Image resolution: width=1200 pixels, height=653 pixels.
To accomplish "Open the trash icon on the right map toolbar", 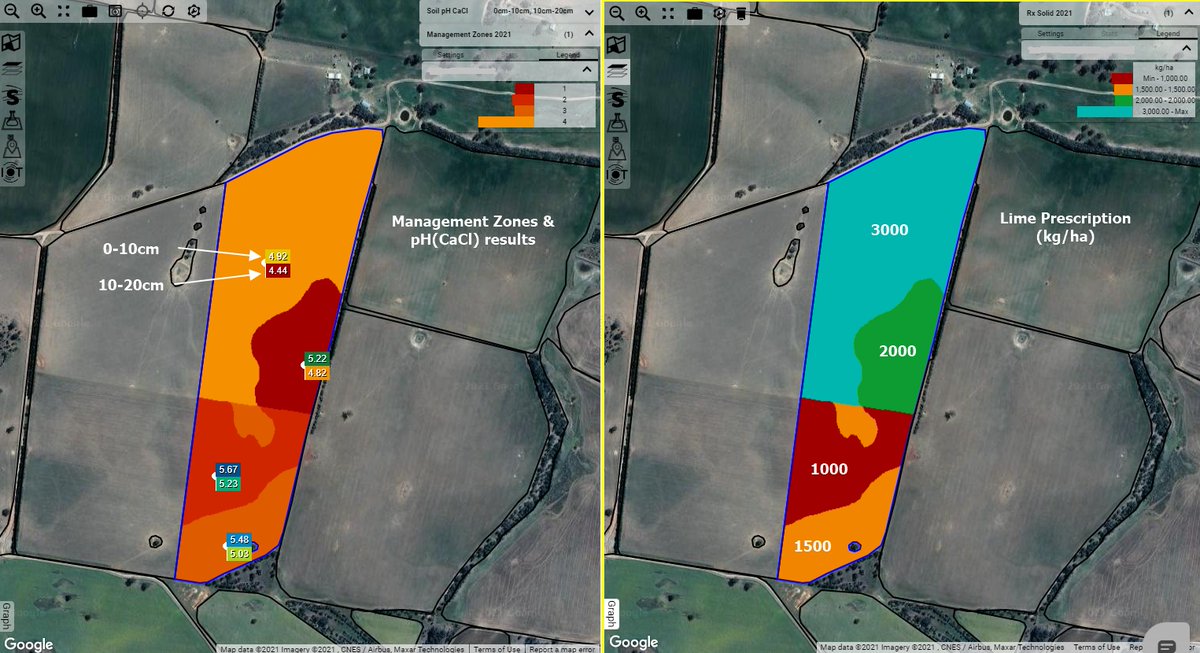I will (x=741, y=13).
